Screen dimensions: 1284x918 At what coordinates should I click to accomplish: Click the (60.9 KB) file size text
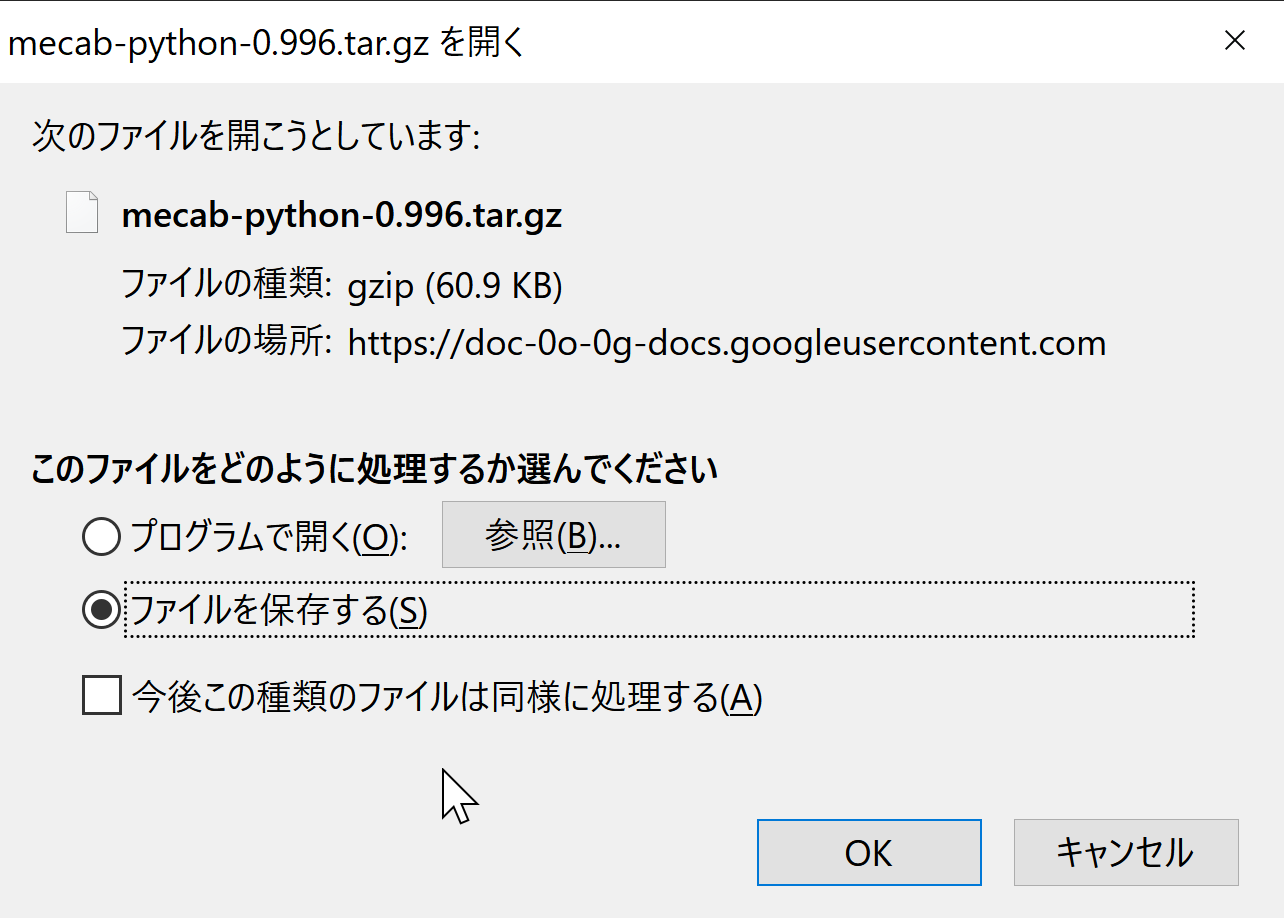point(494,287)
